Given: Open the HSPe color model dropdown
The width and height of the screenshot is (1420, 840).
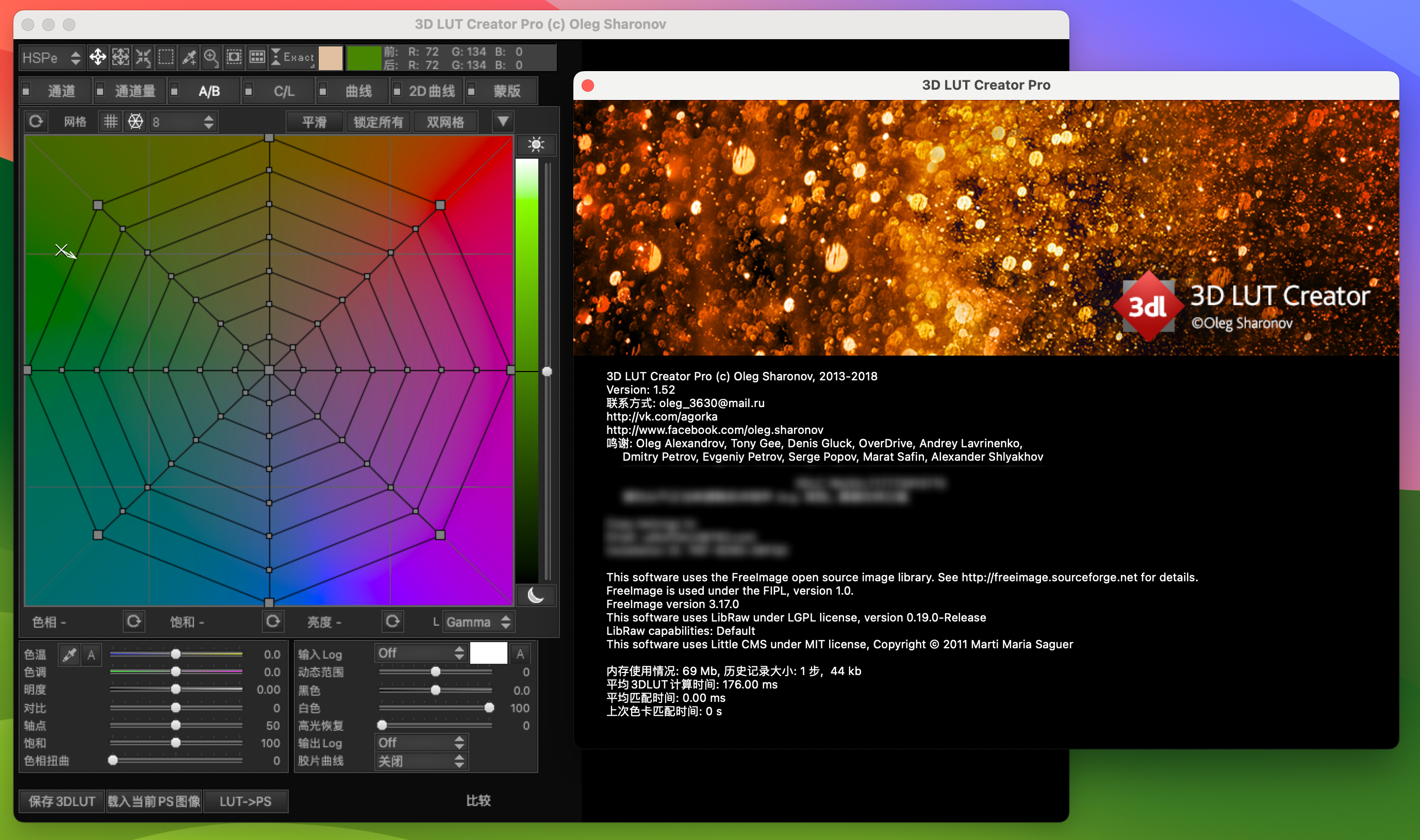Looking at the screenshot, I should (52, 58).
